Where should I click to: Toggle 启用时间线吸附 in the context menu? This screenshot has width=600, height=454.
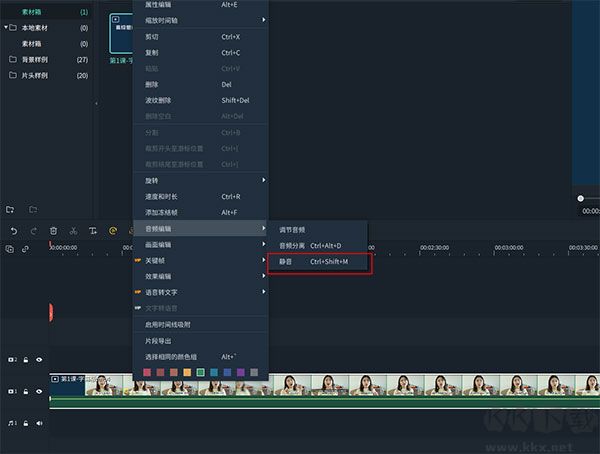(201, 325)
